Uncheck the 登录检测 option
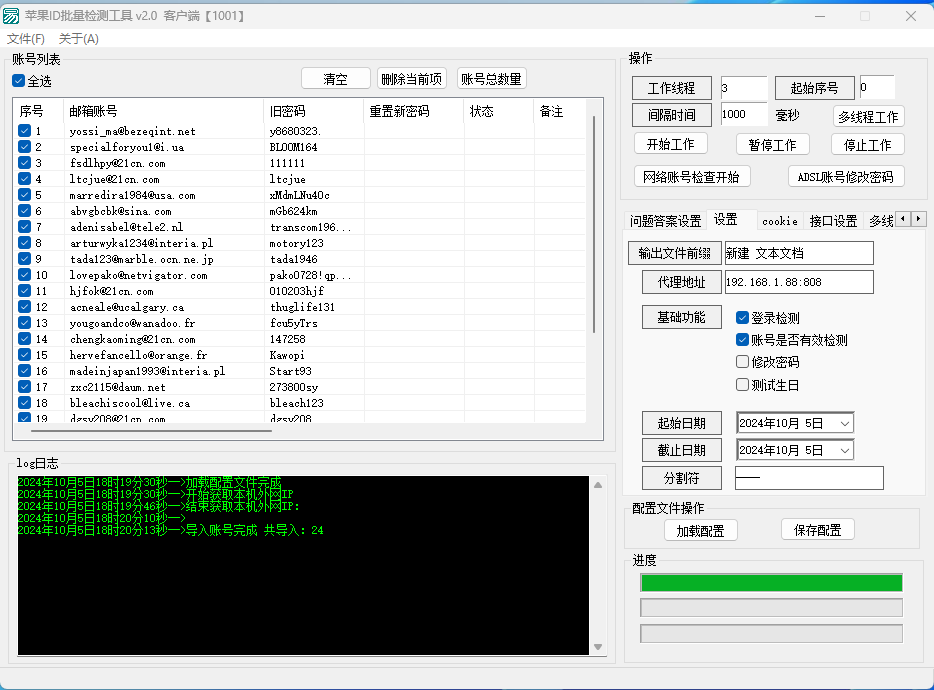This screenshot has height=690, width=934. click(x=742, y=318)
